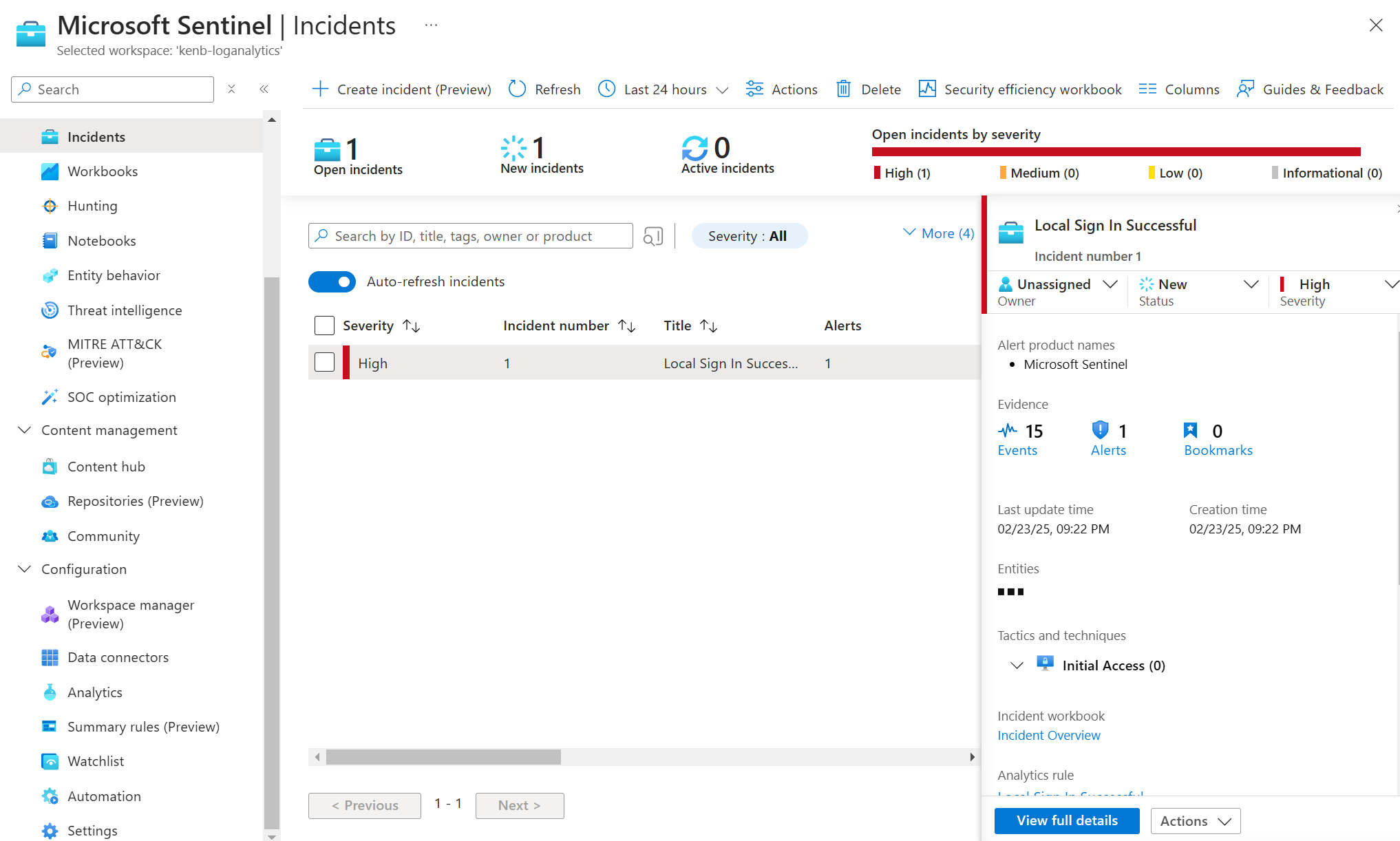Viewport: 1400px width, 841px height.
Task: Open the Columns chooser
Action: (x=1178, y=89)
